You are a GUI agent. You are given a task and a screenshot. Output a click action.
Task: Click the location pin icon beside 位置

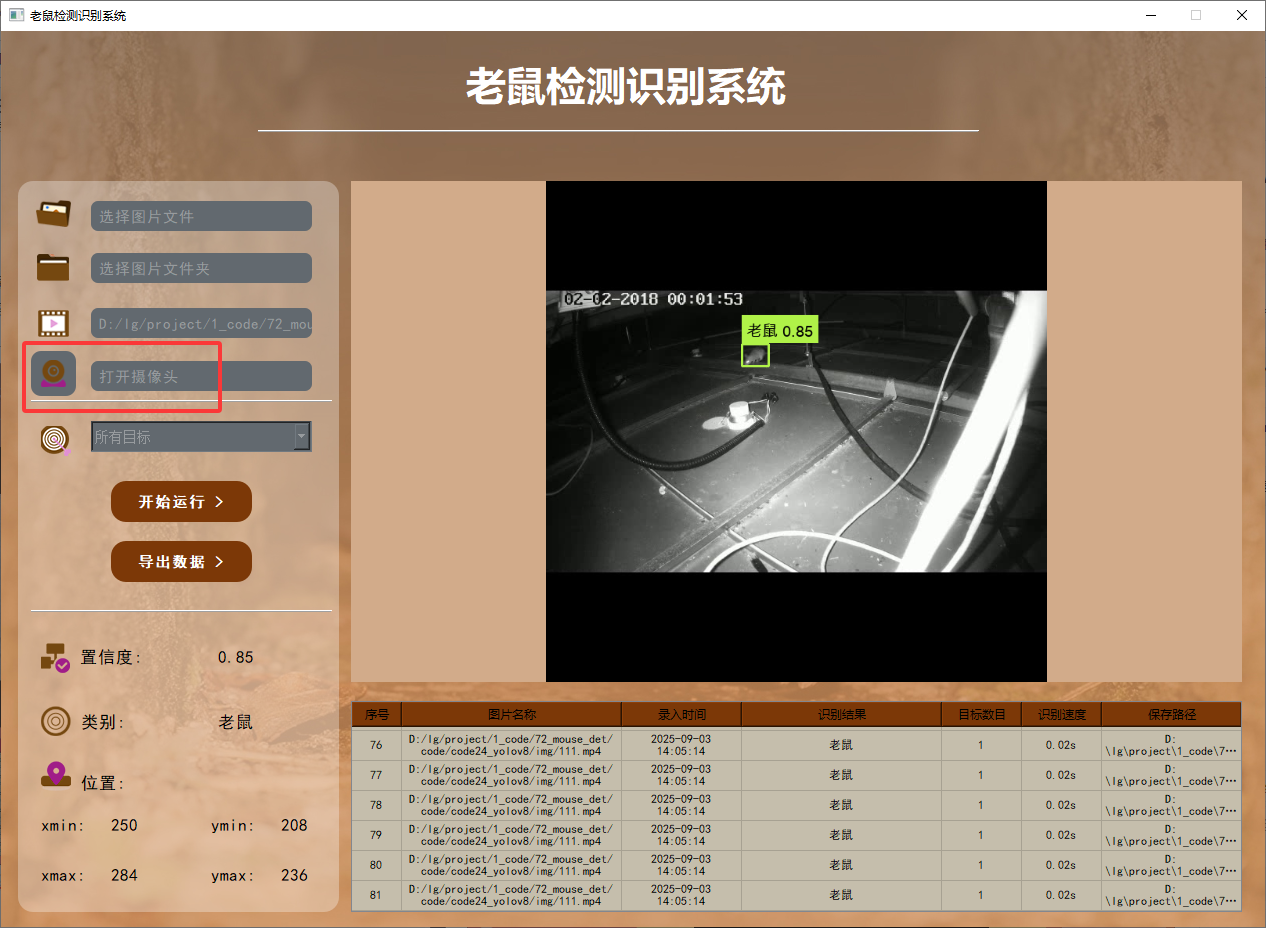[x=56, y=775]
